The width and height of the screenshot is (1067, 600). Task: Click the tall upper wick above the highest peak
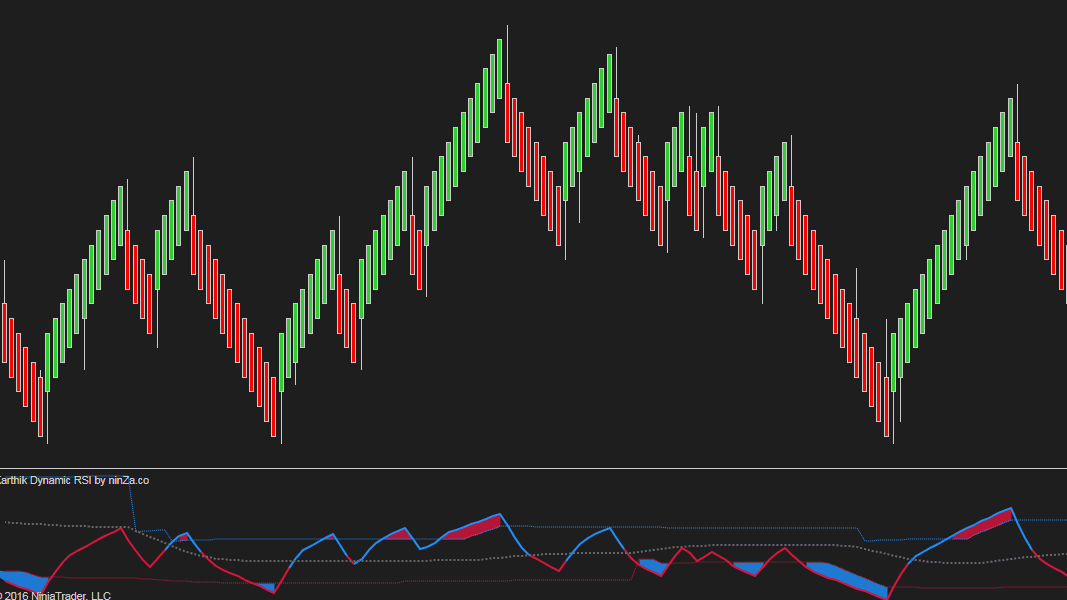(507, 45)
